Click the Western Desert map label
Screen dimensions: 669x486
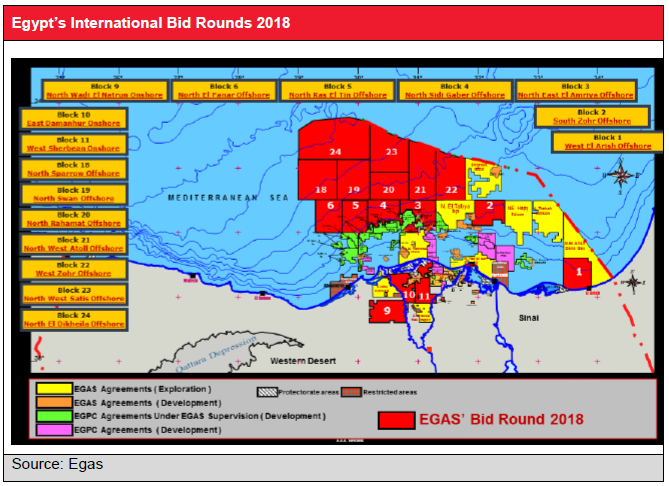coord(298,358)
